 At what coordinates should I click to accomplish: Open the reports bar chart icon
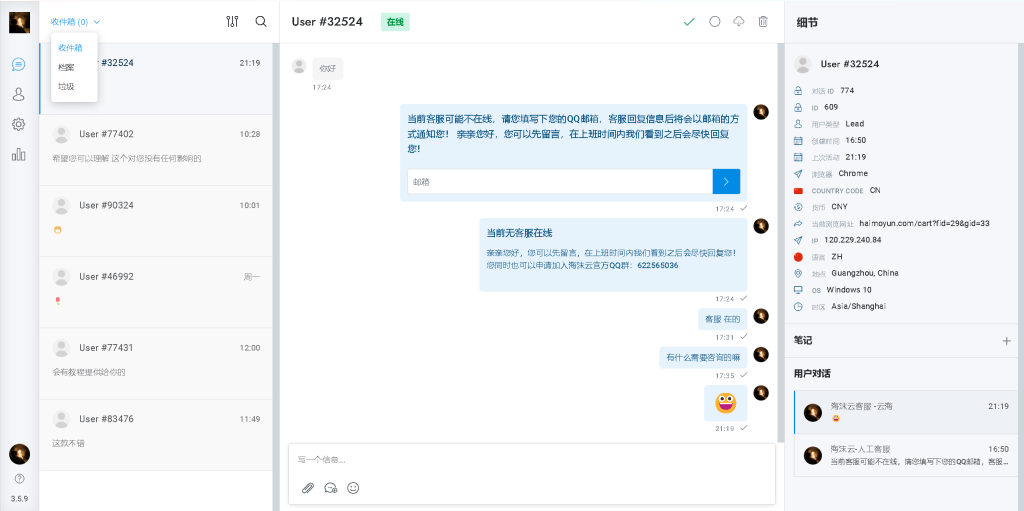coord(19,154)
